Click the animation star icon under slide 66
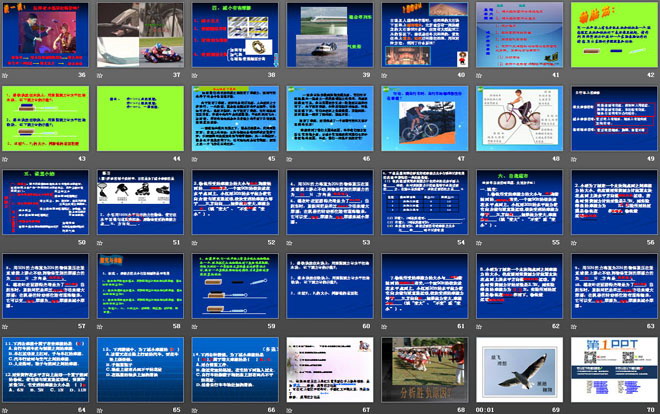Image resolution: width=660 pixels, height=414 pixels. [x=194, y=410]
